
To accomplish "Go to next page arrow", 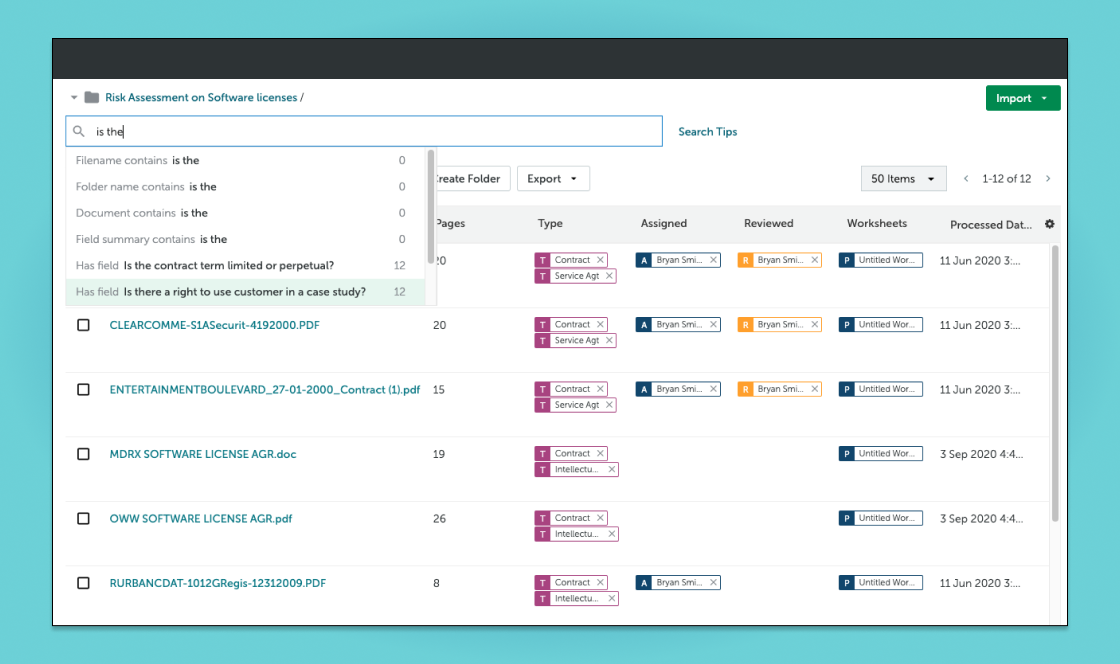I will (x=1048, y=179).
